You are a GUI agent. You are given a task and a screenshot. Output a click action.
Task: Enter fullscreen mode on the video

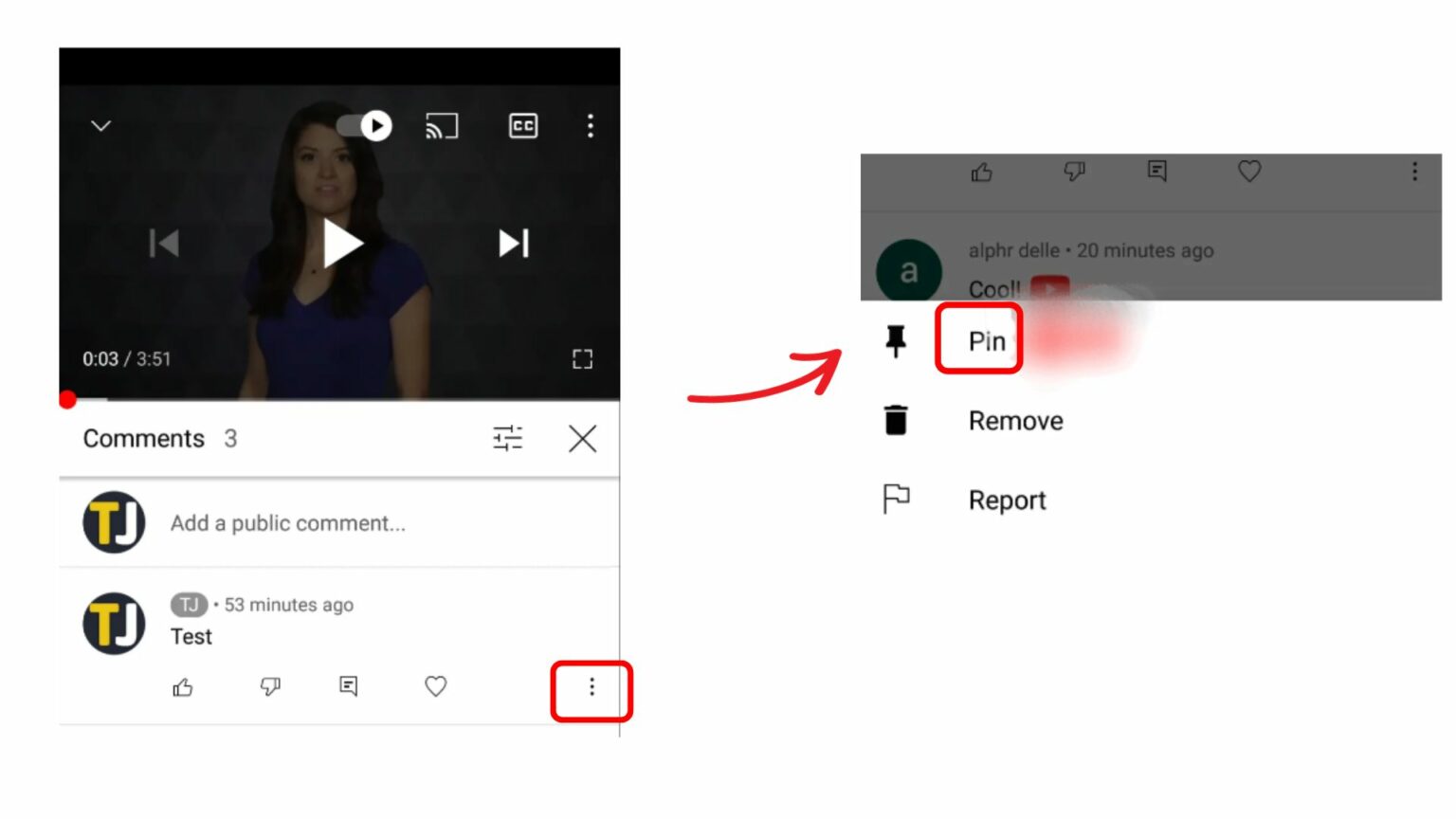[x=583, y=358]
